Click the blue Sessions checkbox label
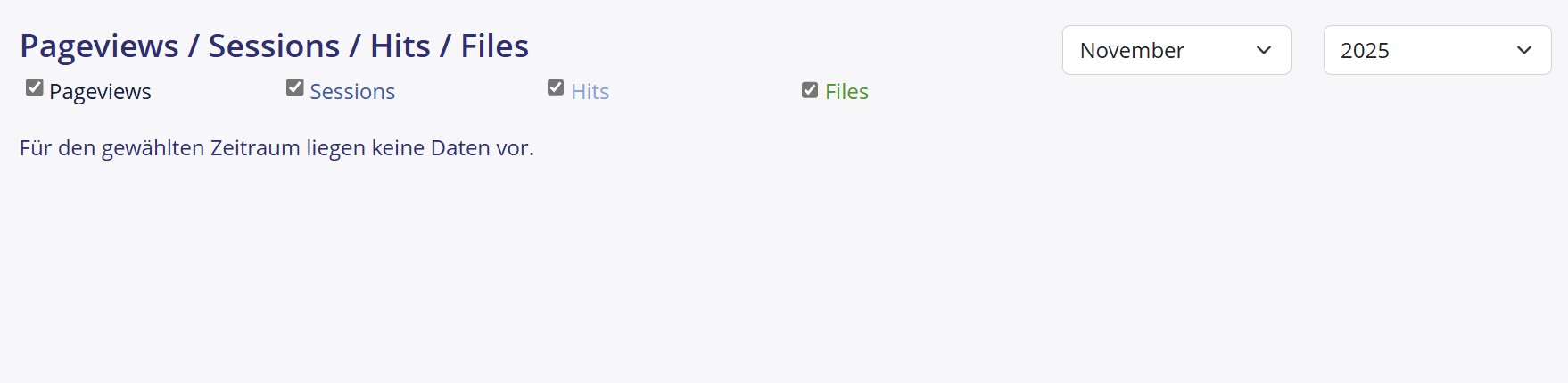The image size is (1568, 383). (x=352, y=92)
